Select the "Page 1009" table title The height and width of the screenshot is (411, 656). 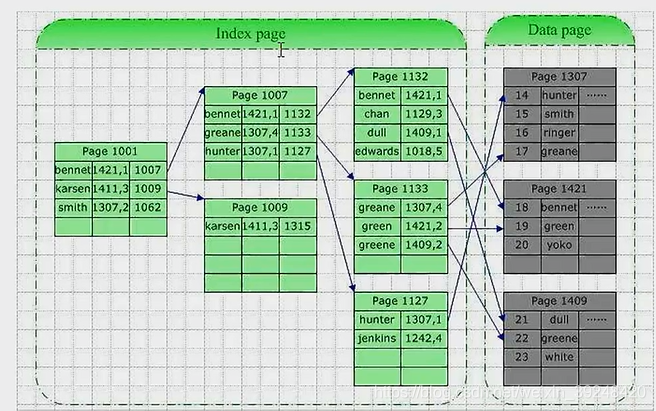pos(260,208)
